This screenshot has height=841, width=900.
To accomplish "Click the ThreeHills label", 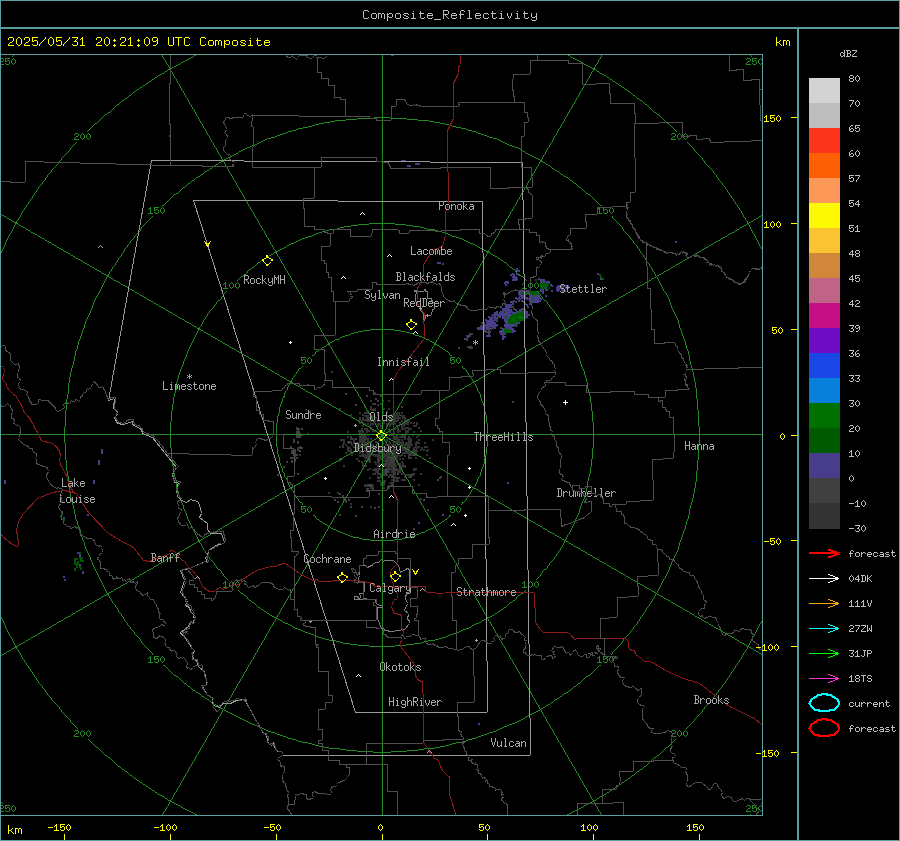I will pyautogui.click(x=503, y=437).
